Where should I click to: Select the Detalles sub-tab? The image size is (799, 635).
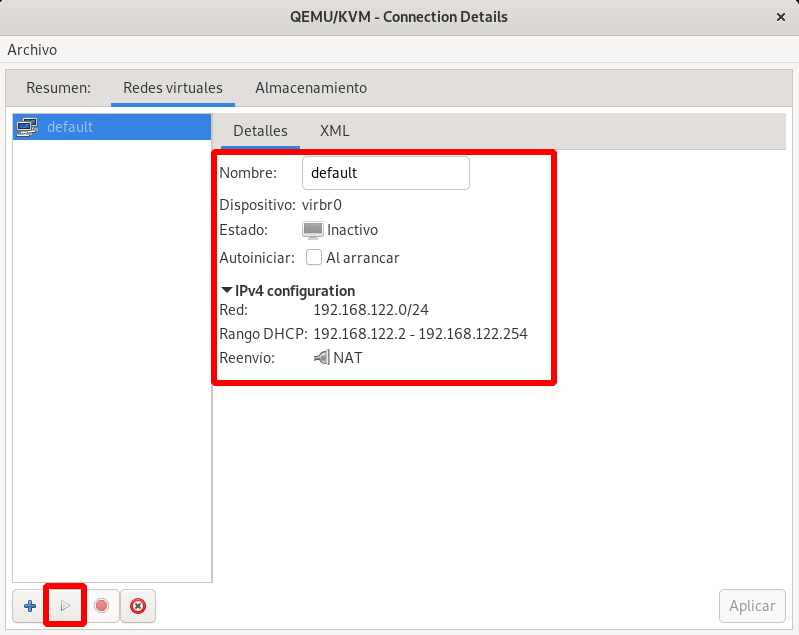click(260, 131)
